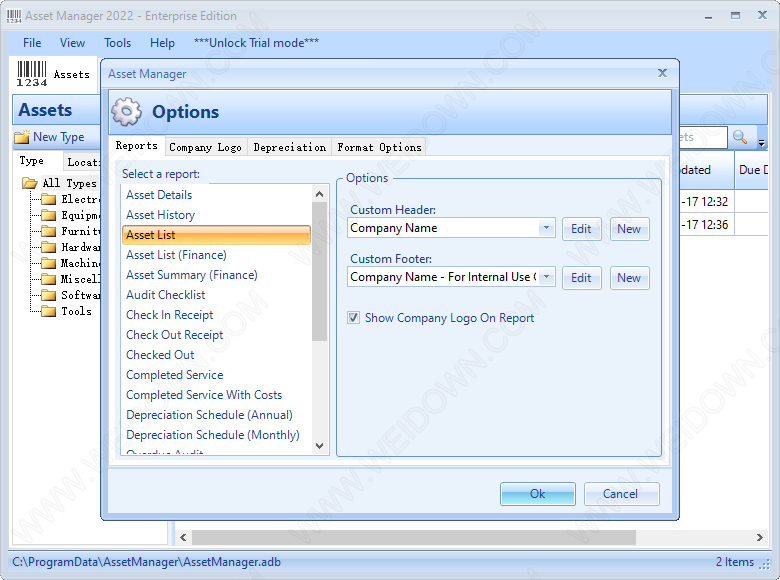Select Asset Details report

(x=216, y=195)
